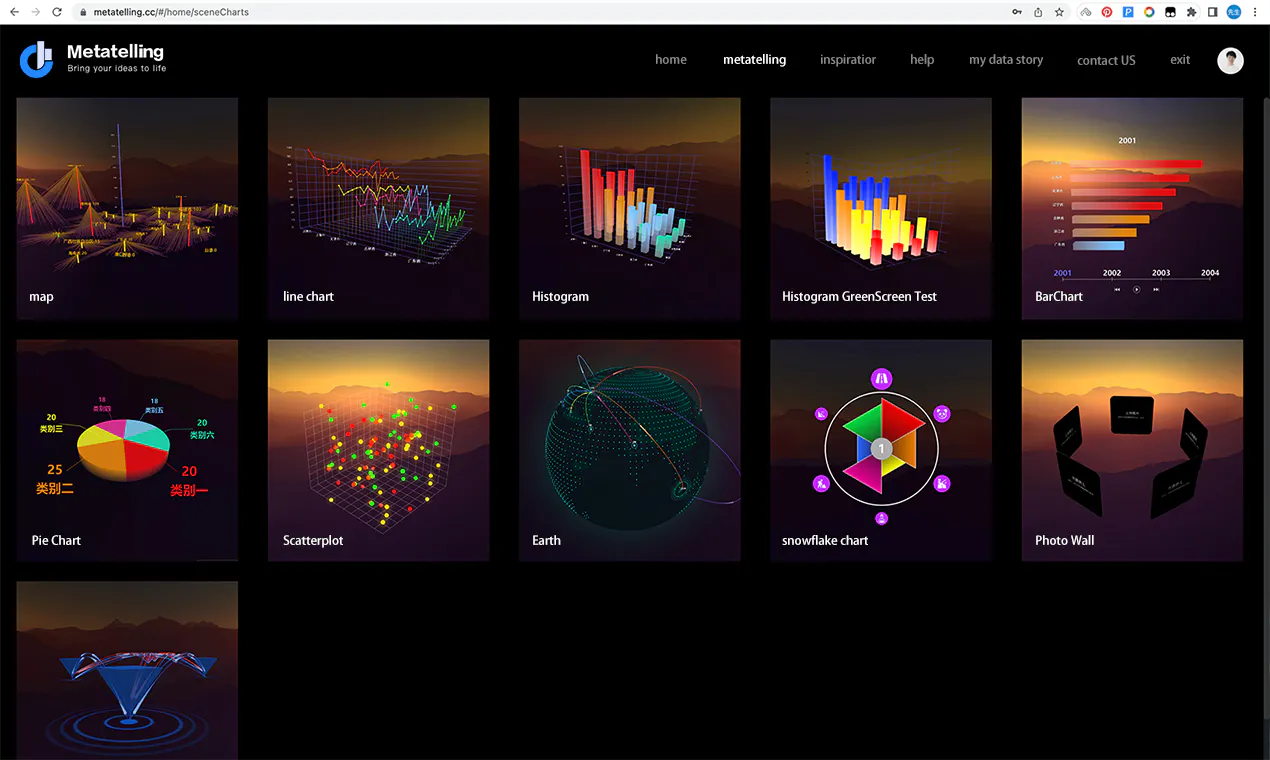Open the help nav item
Viewport: 1270px width, 760px height.
[922, 60]
